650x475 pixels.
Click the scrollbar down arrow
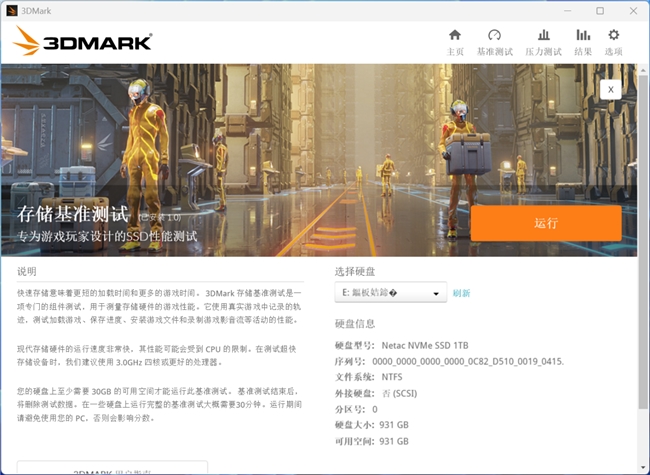tap(643, 468)
